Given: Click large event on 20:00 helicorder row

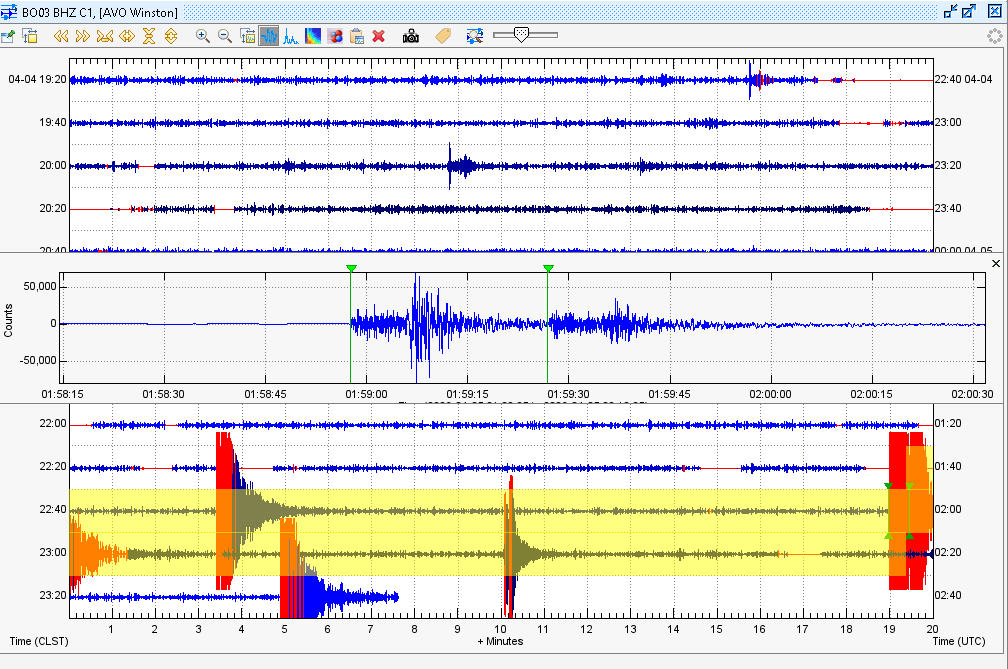Looking at the screenshot, I should pos(460,166).
